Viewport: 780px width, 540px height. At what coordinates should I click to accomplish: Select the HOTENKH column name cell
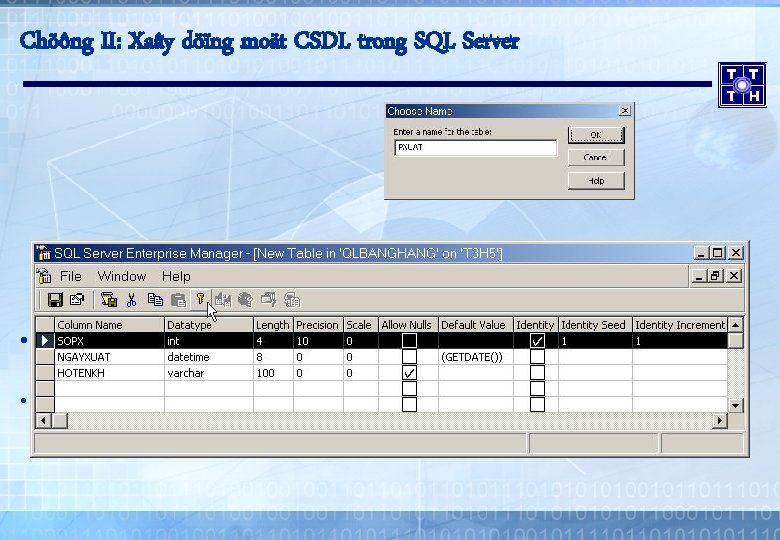pos(109,372)
